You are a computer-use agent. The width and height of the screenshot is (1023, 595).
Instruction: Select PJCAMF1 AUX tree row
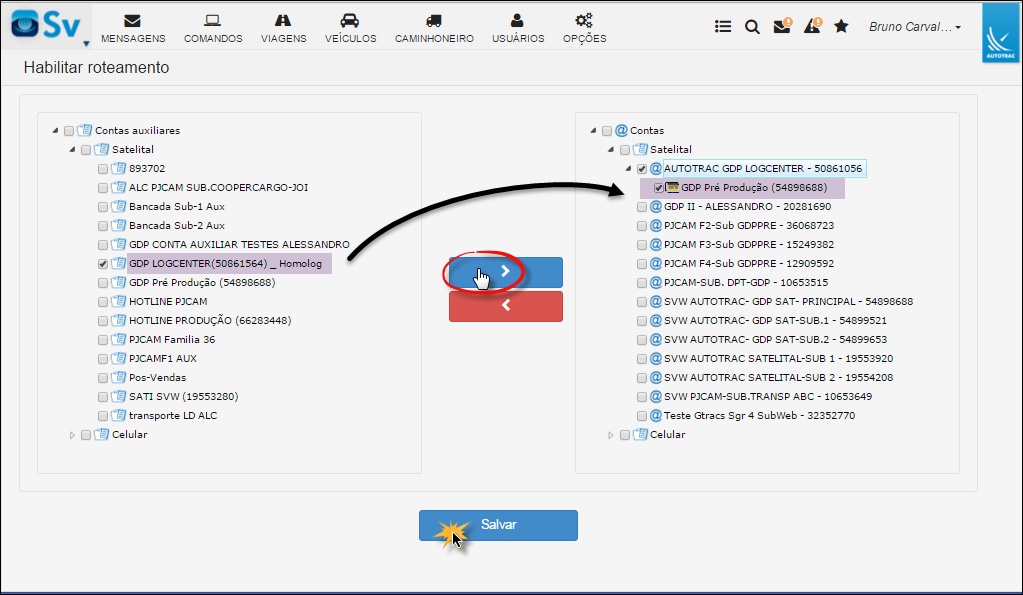coord(163,358)
